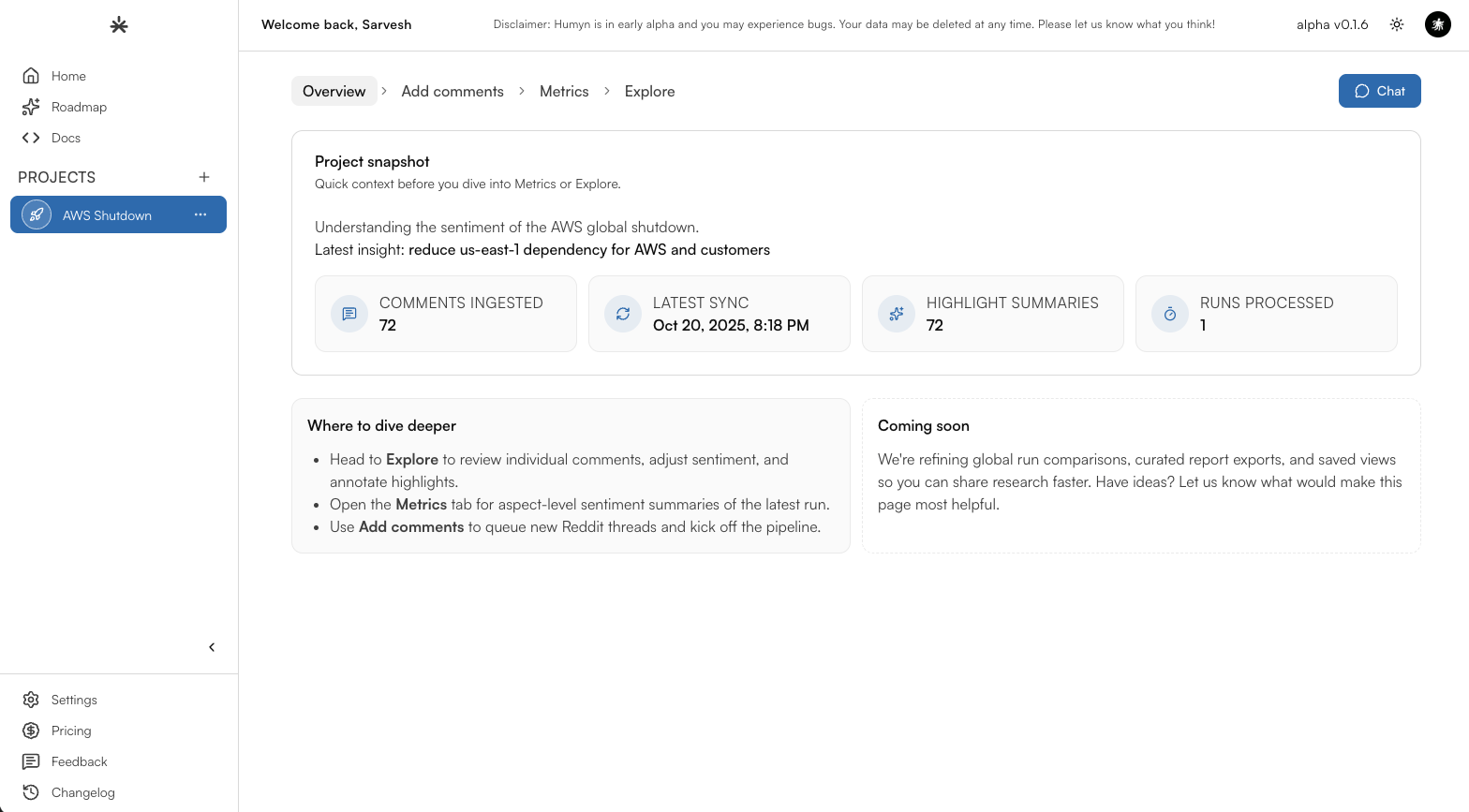Click the Pricing dollar icon
The height and width of the screenshot is (812, 1469).
31,731
